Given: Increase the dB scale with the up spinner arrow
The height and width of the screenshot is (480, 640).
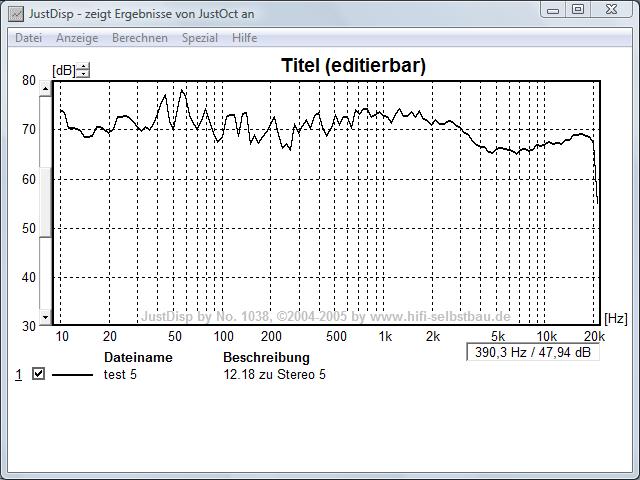Looking at the screenshot, I should 83,66.
